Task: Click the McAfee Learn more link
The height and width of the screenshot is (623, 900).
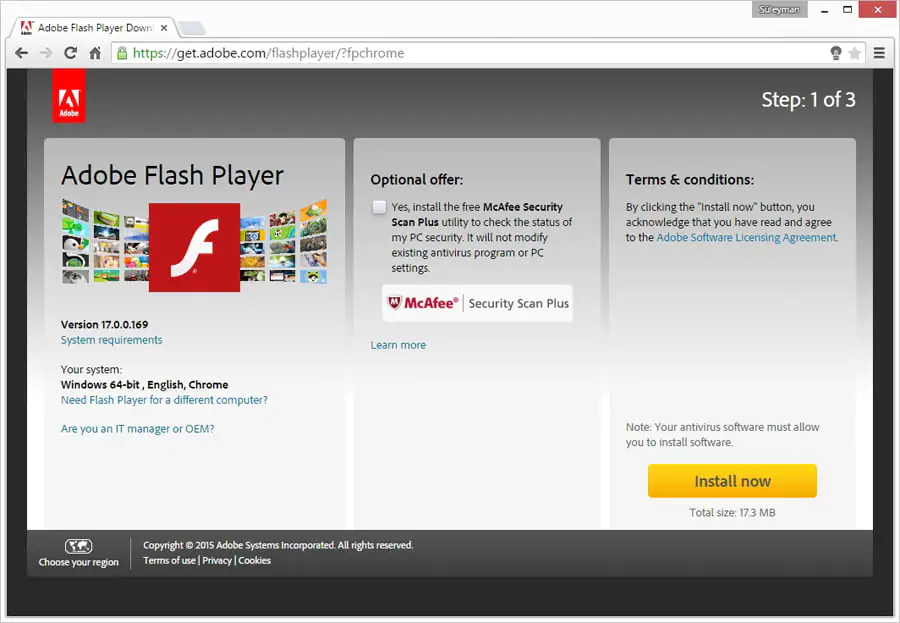Action: point(398,345)
